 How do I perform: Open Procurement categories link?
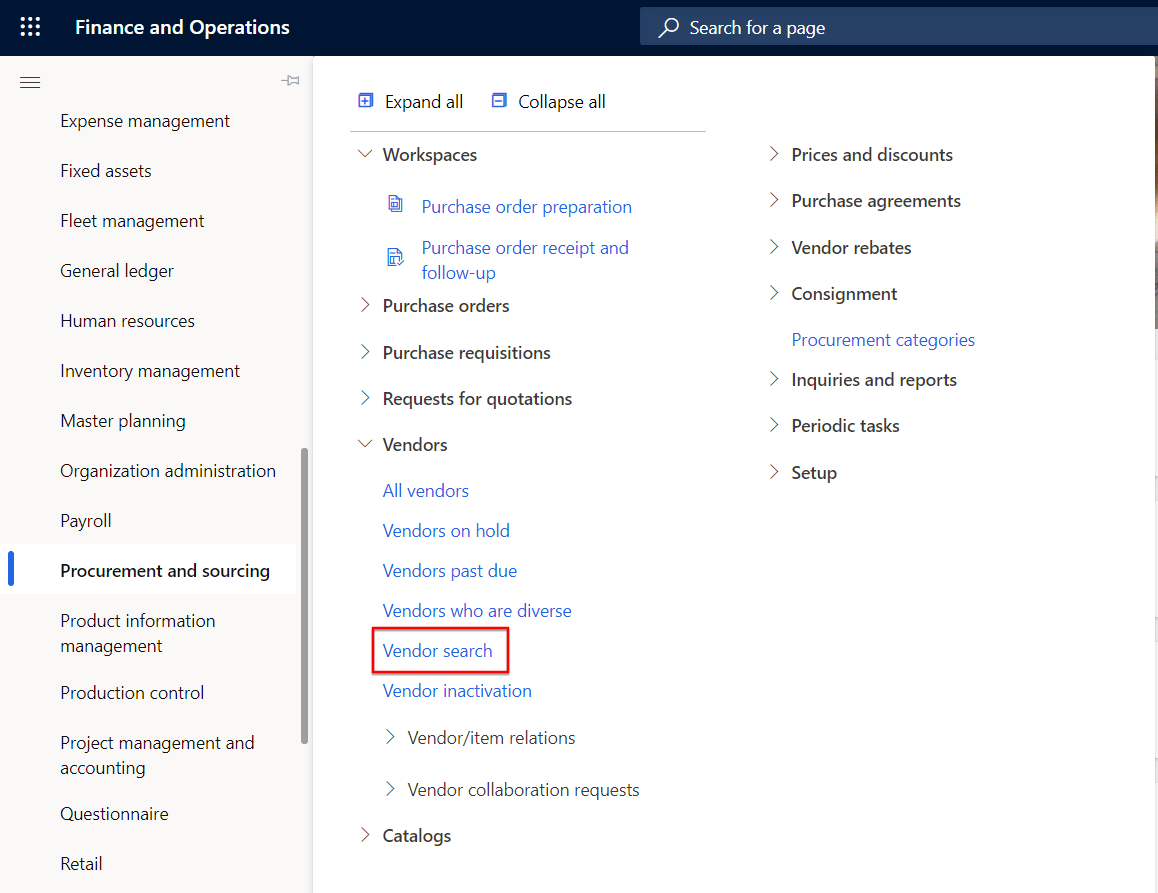coord(883,340)
